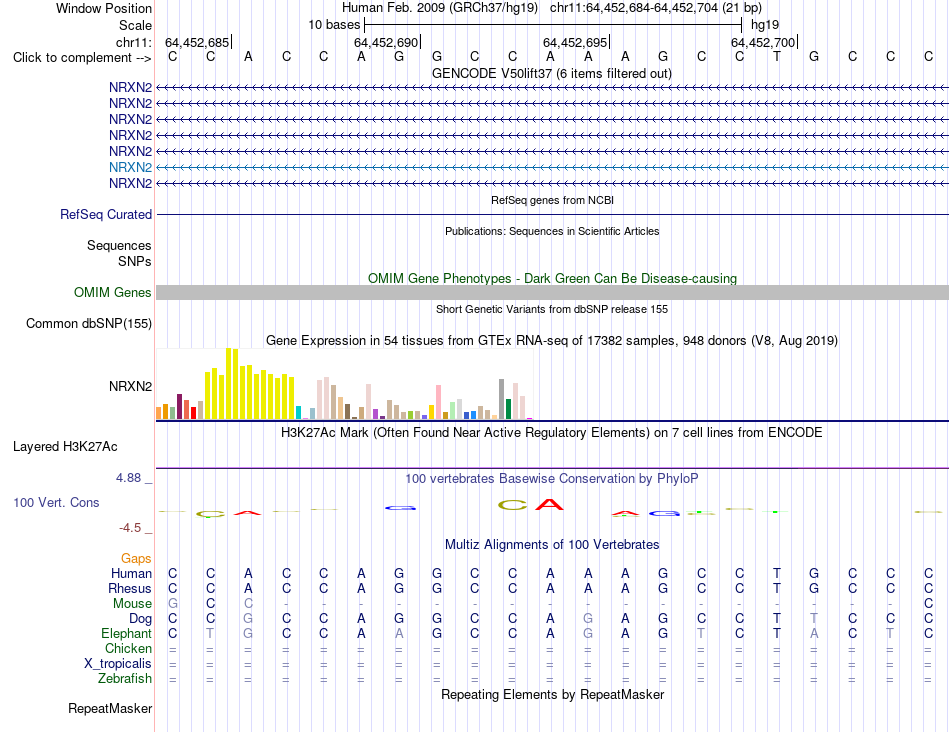Click the '100 Vert. Cons' label
The image size is (950, 732).
tap(56, 502)
